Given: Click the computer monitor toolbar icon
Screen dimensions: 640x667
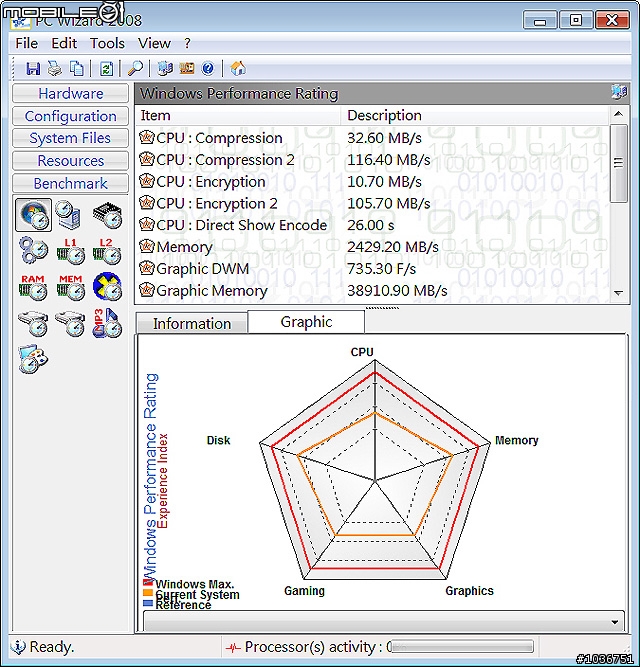Looking at the screenshot, I should coord(165,68).
